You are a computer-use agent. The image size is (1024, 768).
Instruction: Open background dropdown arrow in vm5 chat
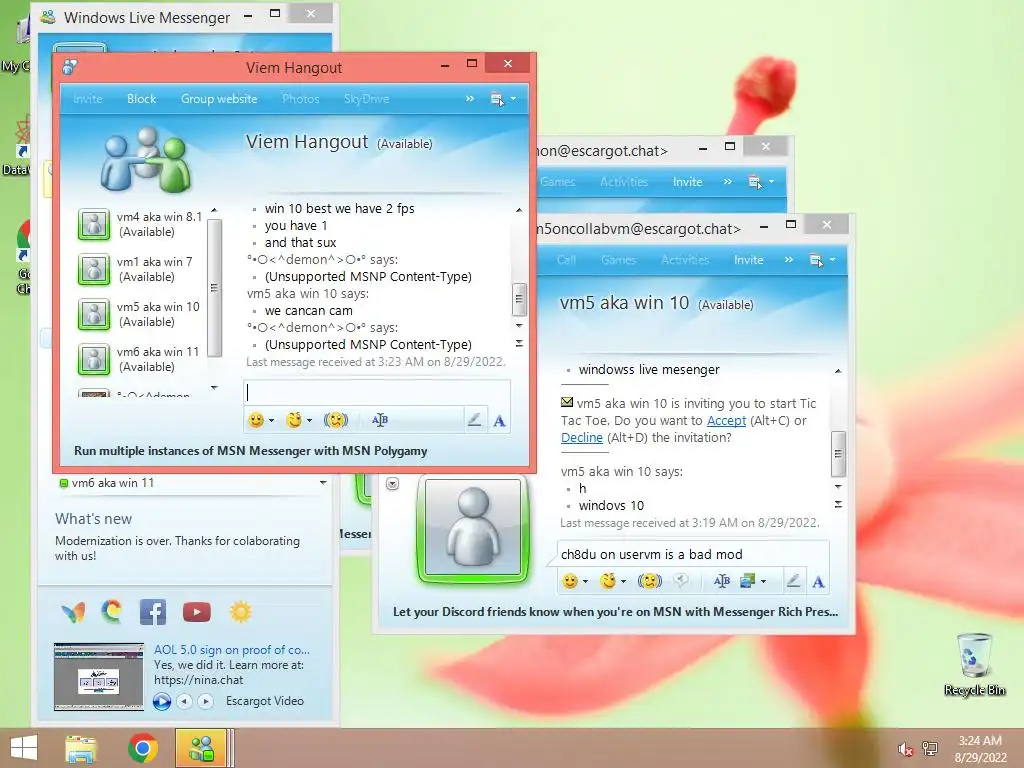point(763,581)
